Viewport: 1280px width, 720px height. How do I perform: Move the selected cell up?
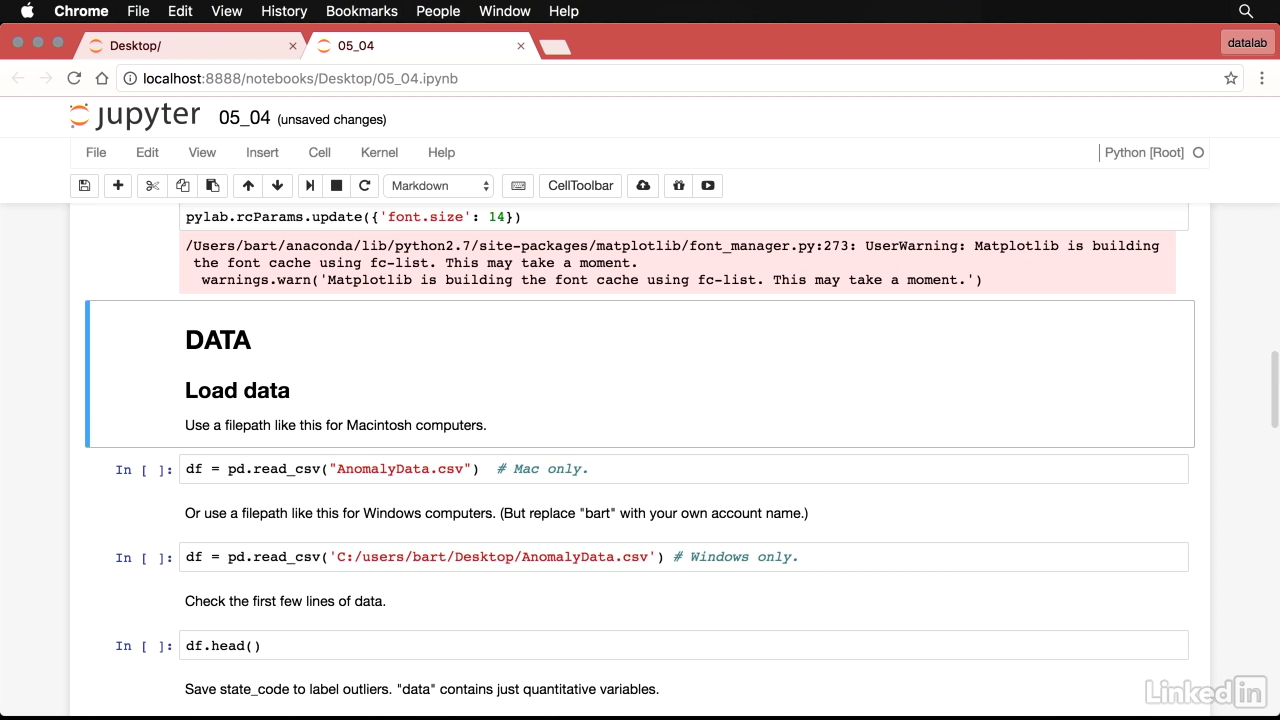click(x=248, y=186)
